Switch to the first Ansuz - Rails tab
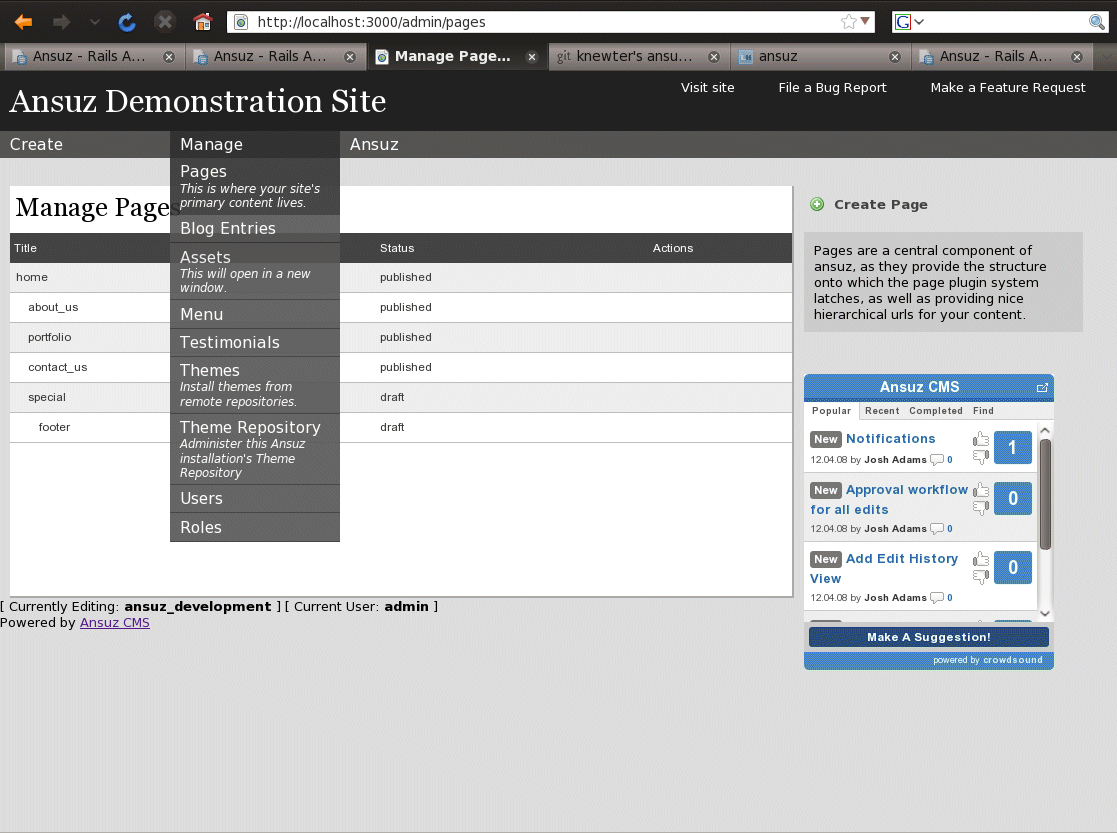Image resolution: width=1117 pixels, height=833 pixels. coord(90,56)
